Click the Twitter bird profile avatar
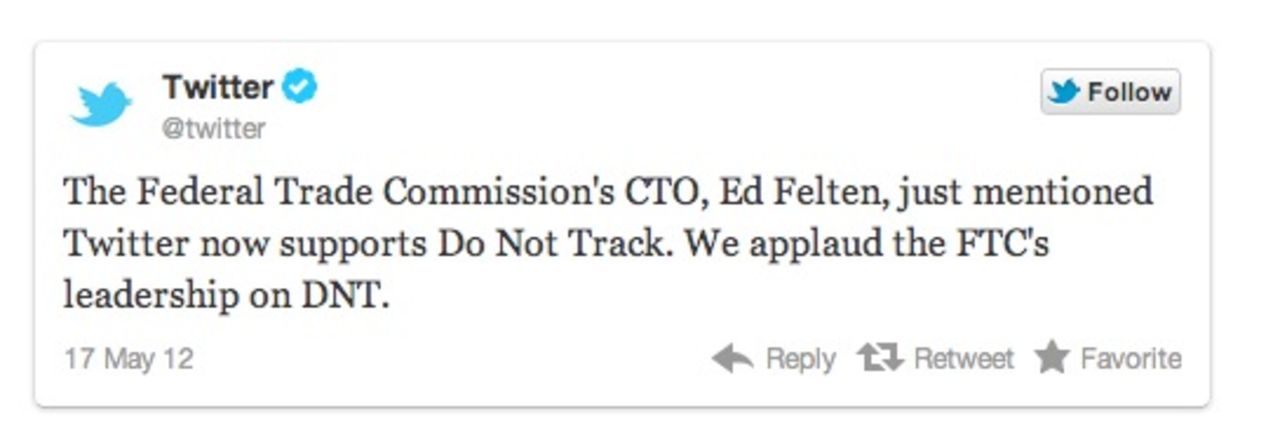Image resolution: width=1280 pixels, height=439 pixels. (x=101, y=104)
